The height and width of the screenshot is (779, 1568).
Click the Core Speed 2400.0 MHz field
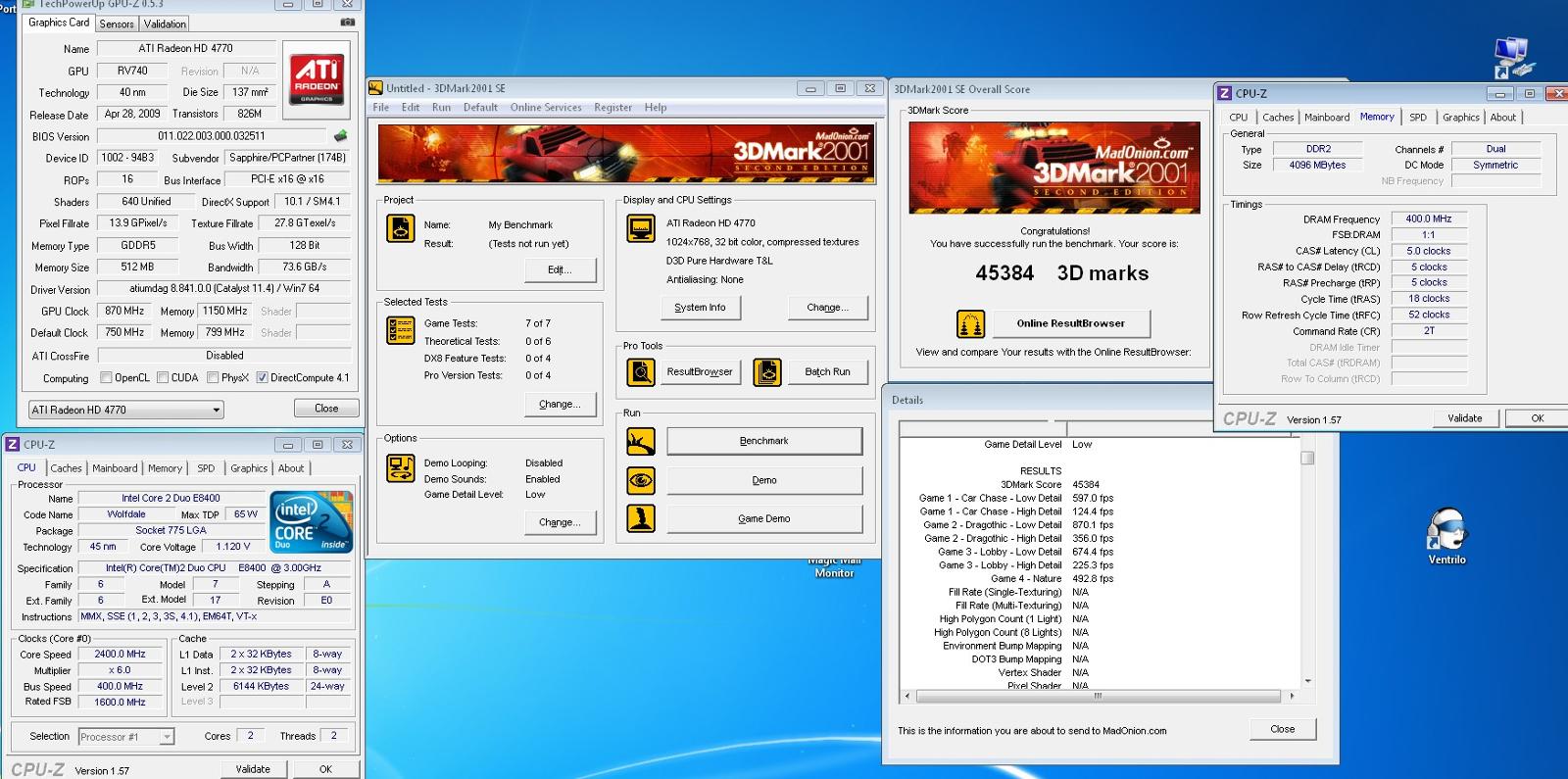click(120, 654)
